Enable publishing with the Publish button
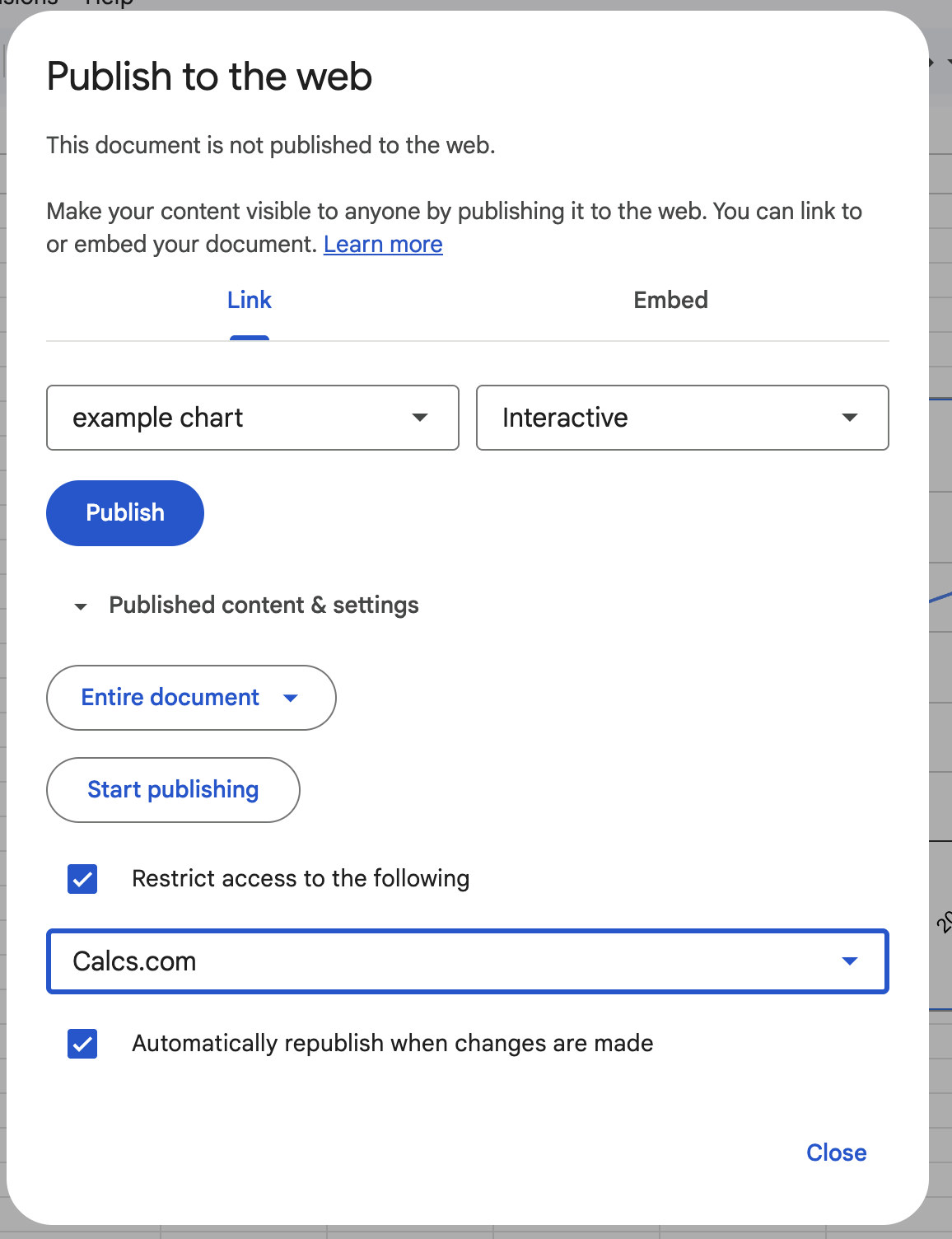Screen dimensions: 952x1239 [124, 512]
